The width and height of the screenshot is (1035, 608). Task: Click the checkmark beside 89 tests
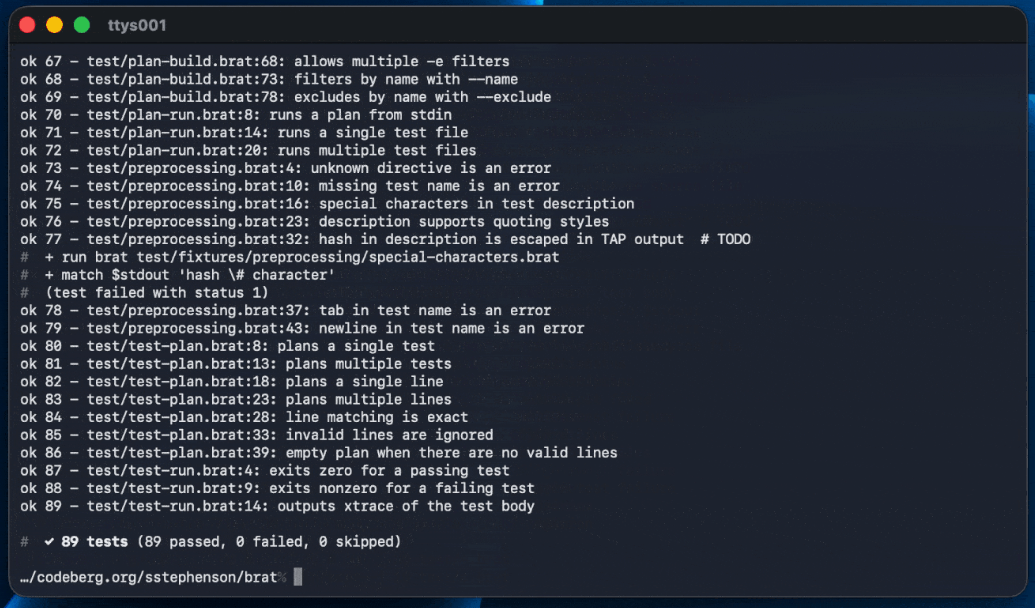coord(48,542)
